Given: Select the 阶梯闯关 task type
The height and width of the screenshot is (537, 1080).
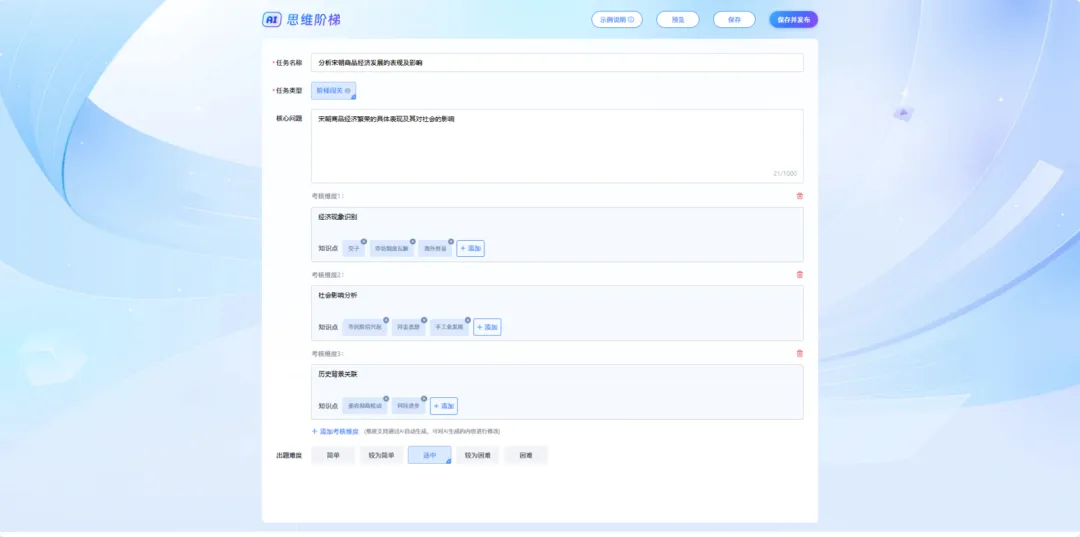Looking at the screenshot, I should pyautogui.click(x=333, y=91).
